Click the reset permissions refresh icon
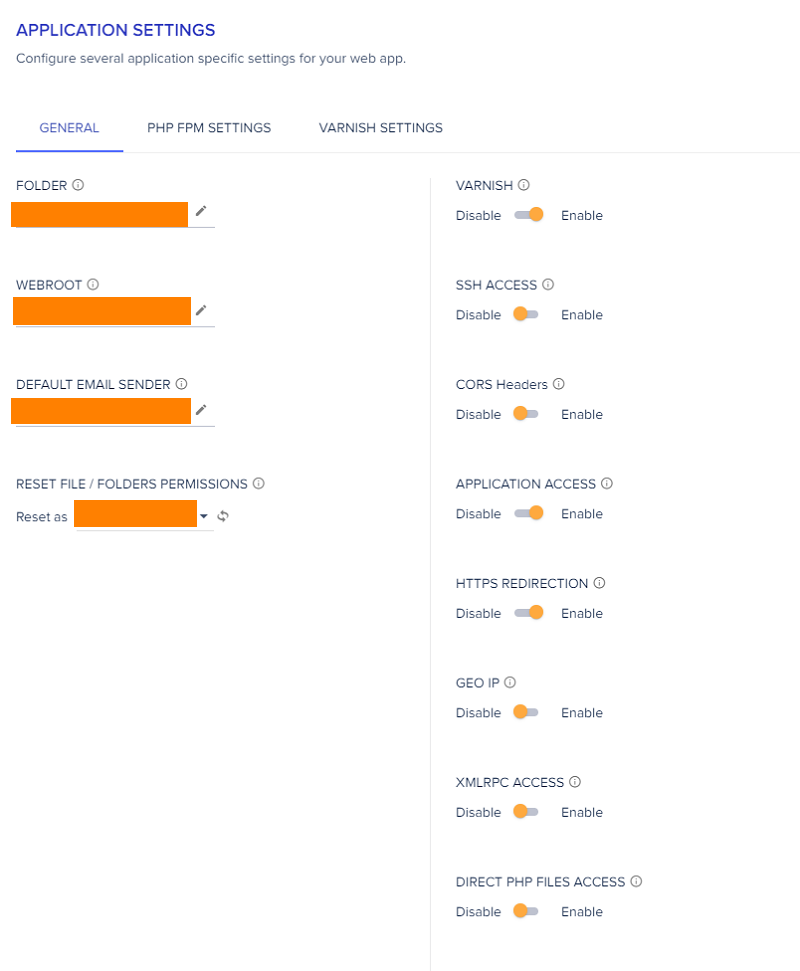 point(223,516)
